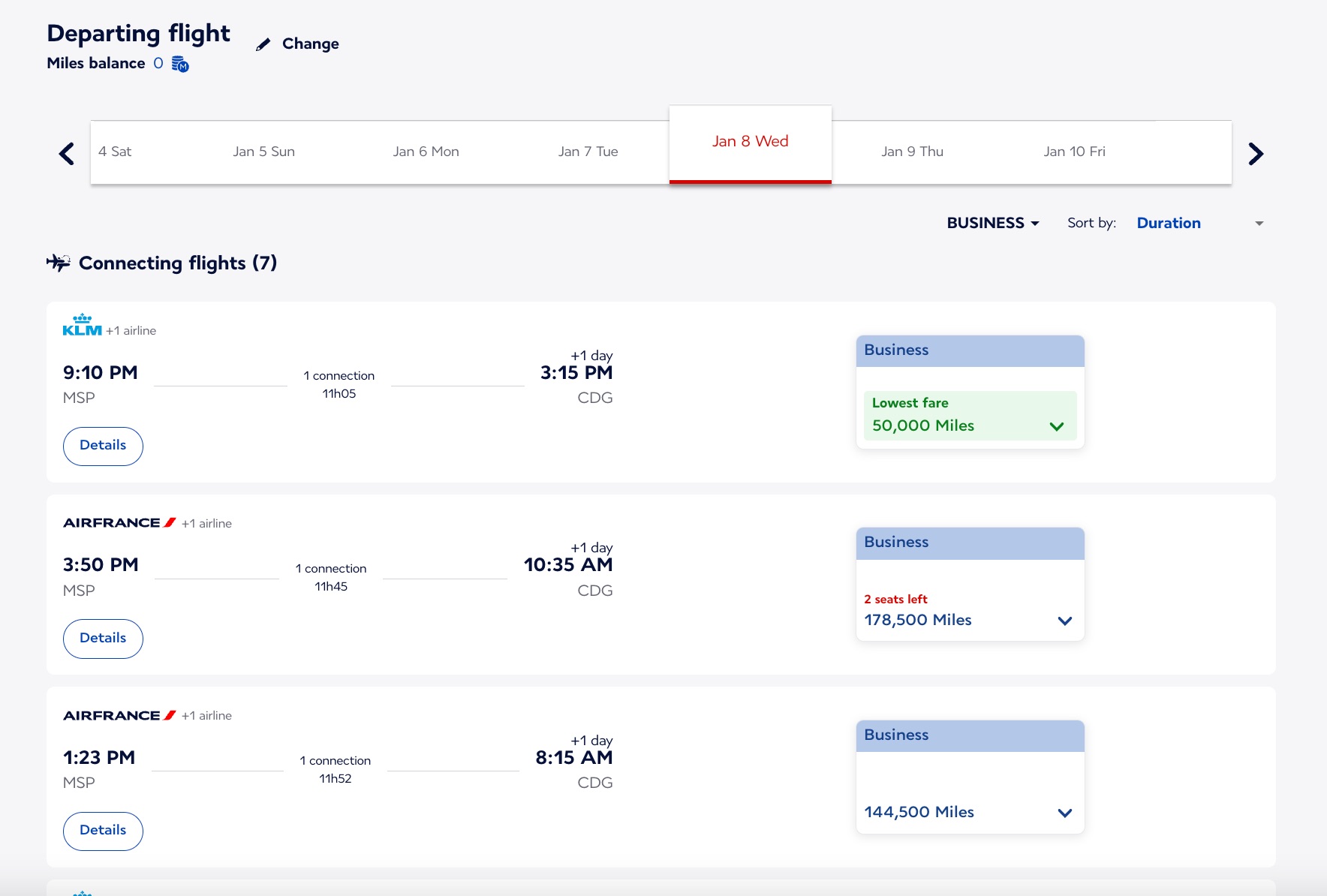Advance dates with right arrow
This screenshot has height=896, width=1327.
click(x=1255, y=154)
